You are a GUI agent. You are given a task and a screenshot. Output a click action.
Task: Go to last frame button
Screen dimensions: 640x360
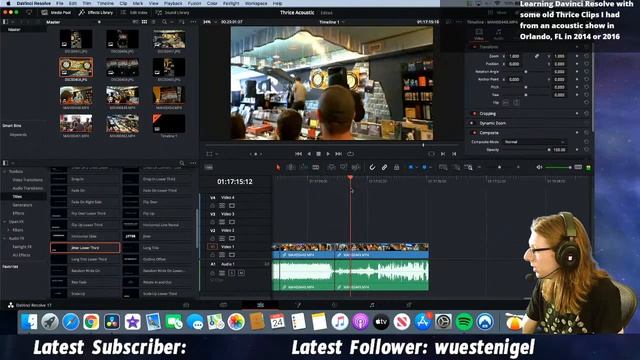click(338, 154)
